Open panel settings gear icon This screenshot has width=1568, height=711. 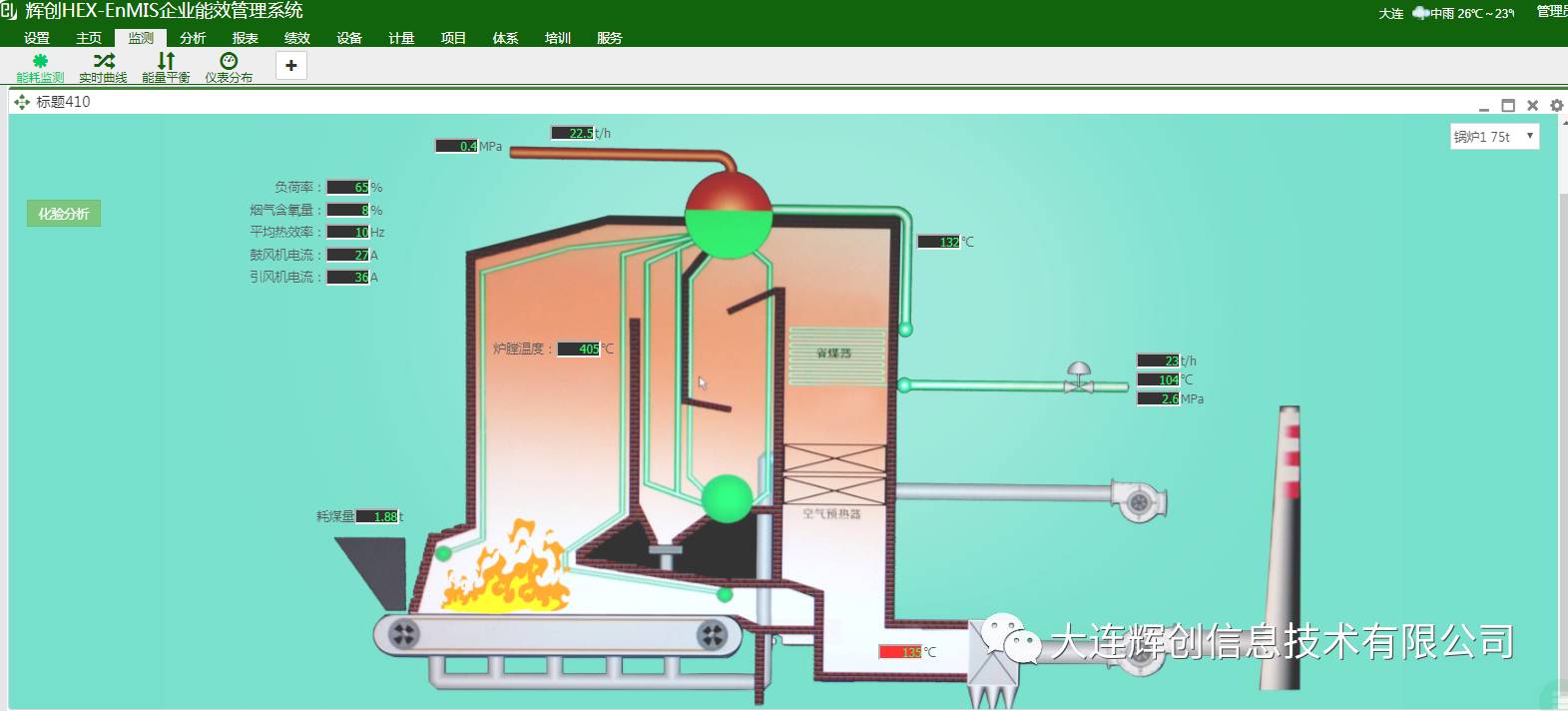(x=1556, y=105)
